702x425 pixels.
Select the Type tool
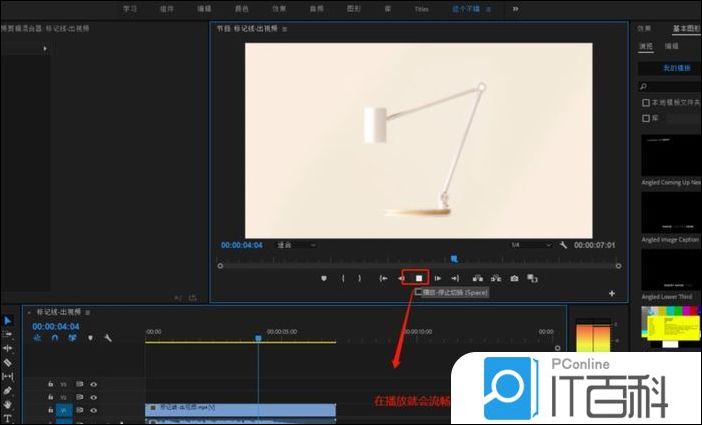point(8,418)
